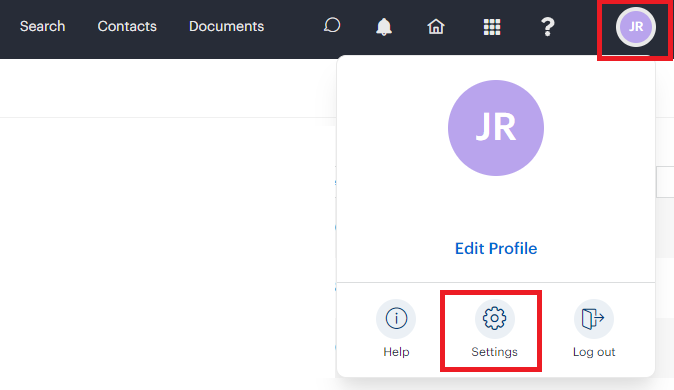Open Settings gear in profile popup
This screenshot has width=674, height=390.
[494, 329]
